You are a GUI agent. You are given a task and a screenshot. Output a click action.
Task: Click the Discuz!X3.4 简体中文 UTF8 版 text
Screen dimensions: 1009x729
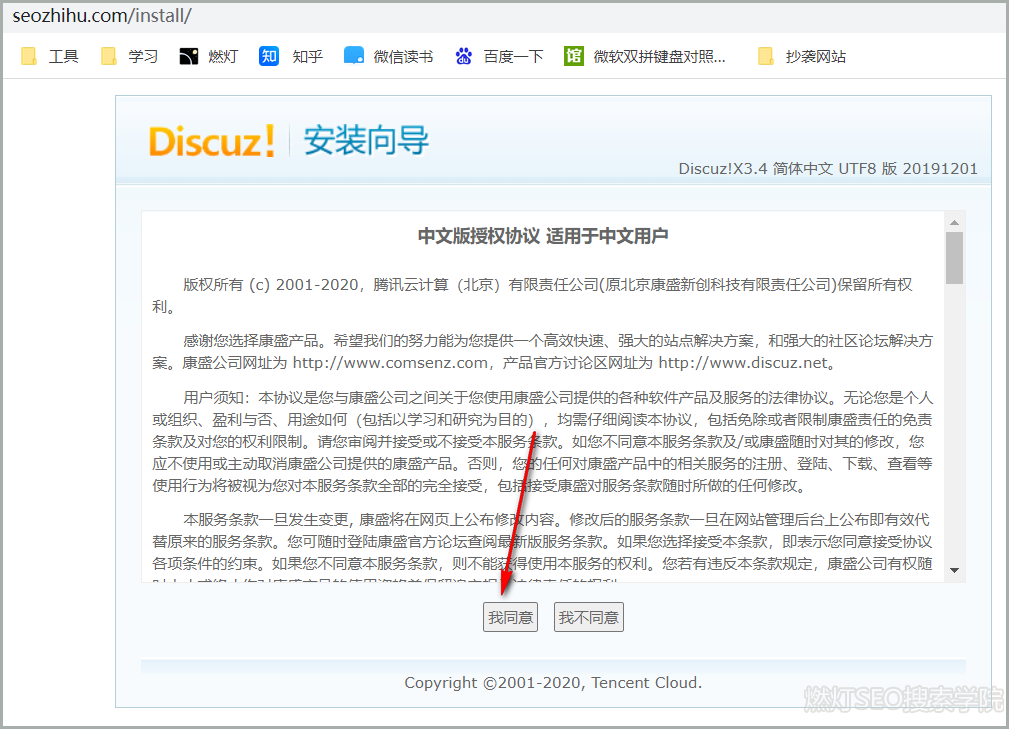(788, 169)
